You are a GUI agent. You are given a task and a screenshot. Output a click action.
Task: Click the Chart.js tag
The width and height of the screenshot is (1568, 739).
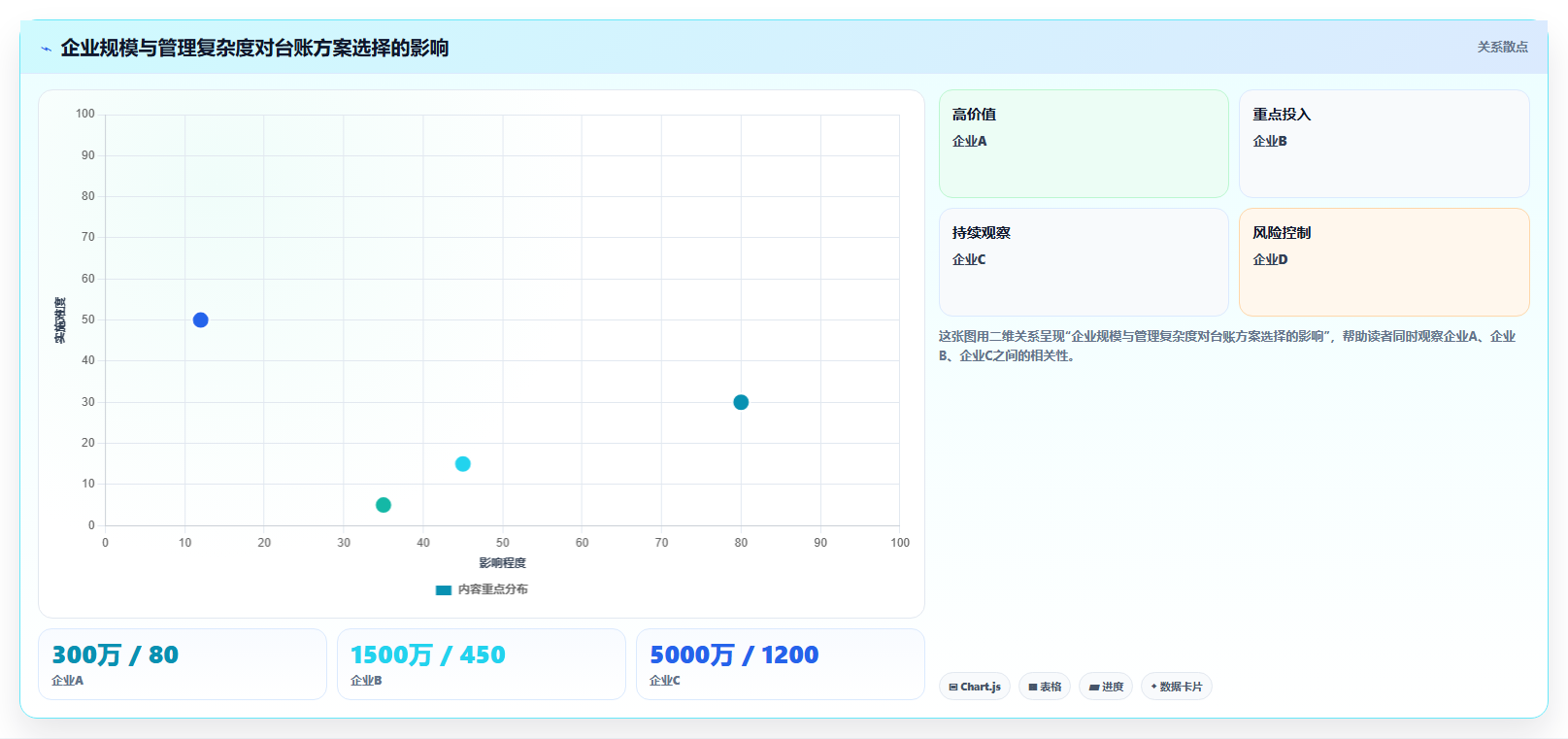click(975, 687)
